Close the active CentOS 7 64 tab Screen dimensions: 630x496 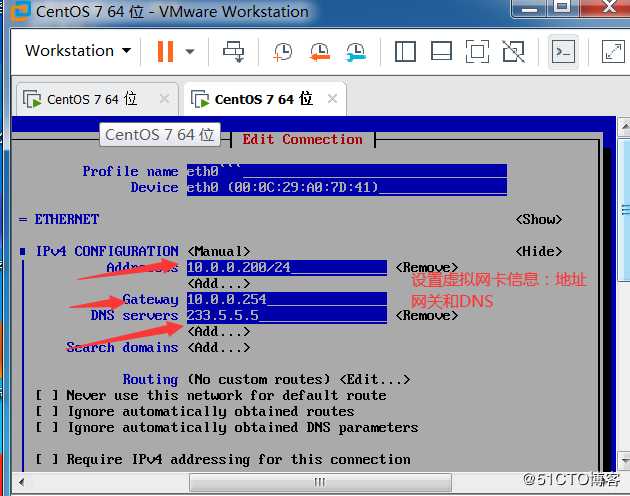(332, 98)
